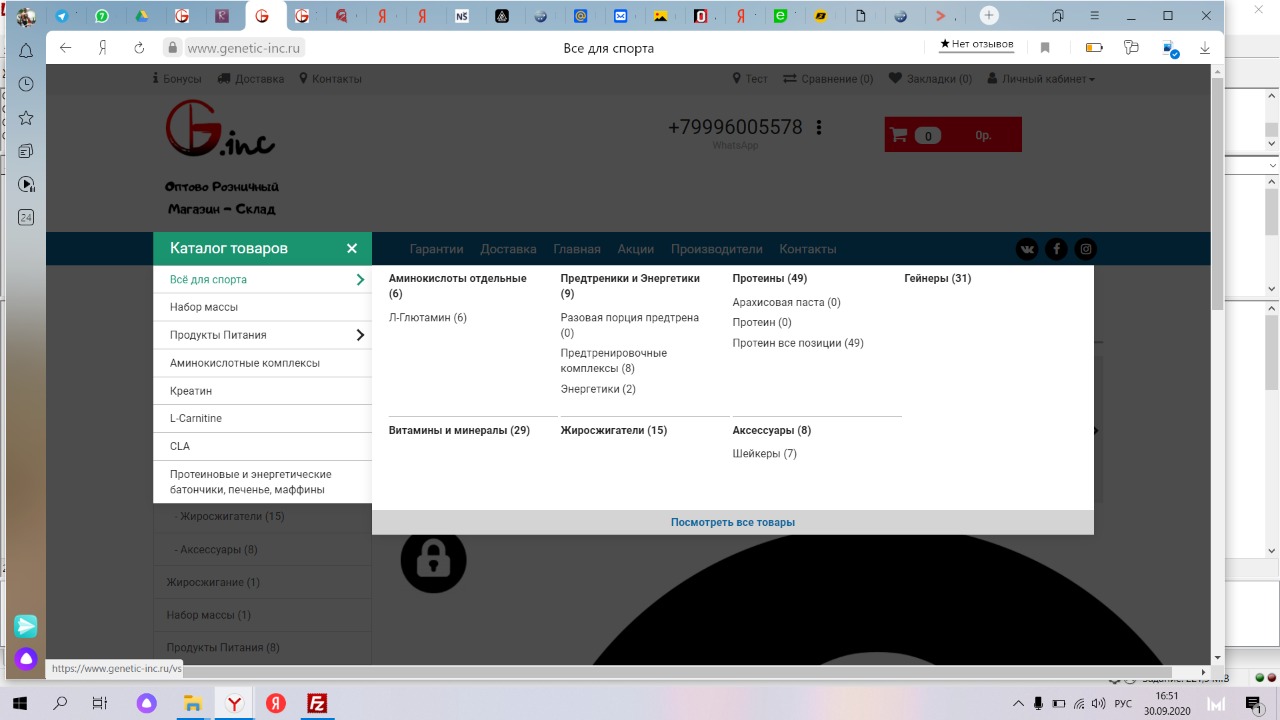Close the Каталог товаров menu with the X
1280x720 pixels.
(352, 249)
